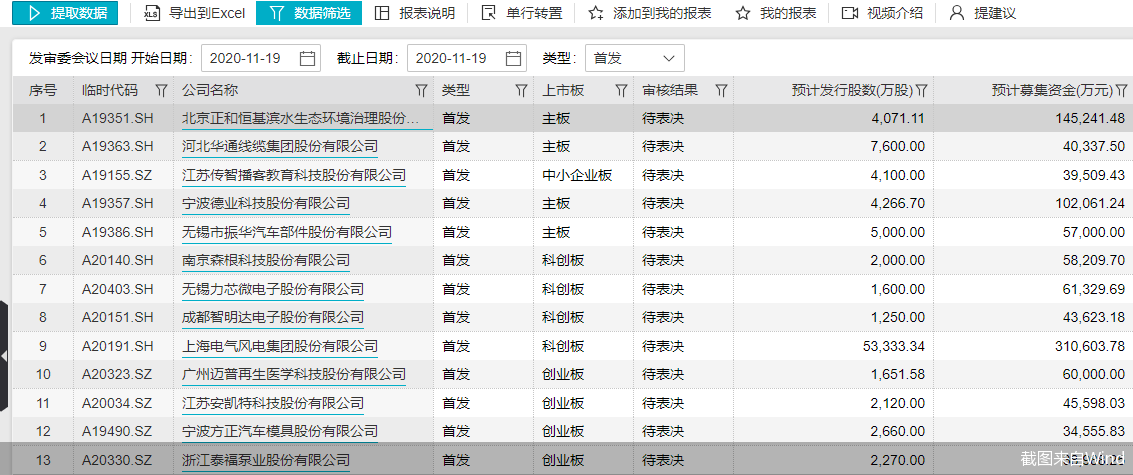Click the 序号 column header
Screen dimensions: 1133x475
[43, 90]
